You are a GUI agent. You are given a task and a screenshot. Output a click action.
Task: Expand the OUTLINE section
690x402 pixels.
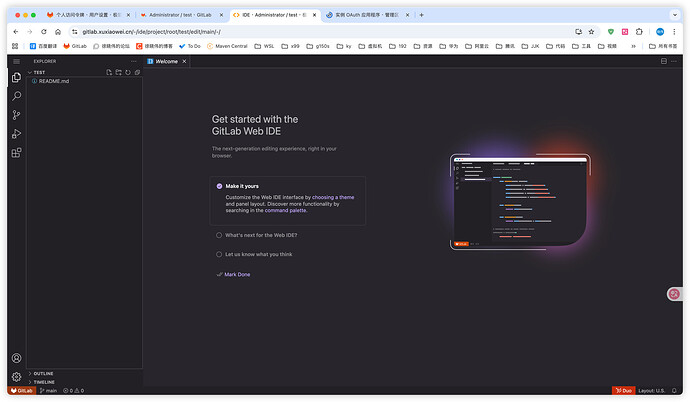(43, 373)
